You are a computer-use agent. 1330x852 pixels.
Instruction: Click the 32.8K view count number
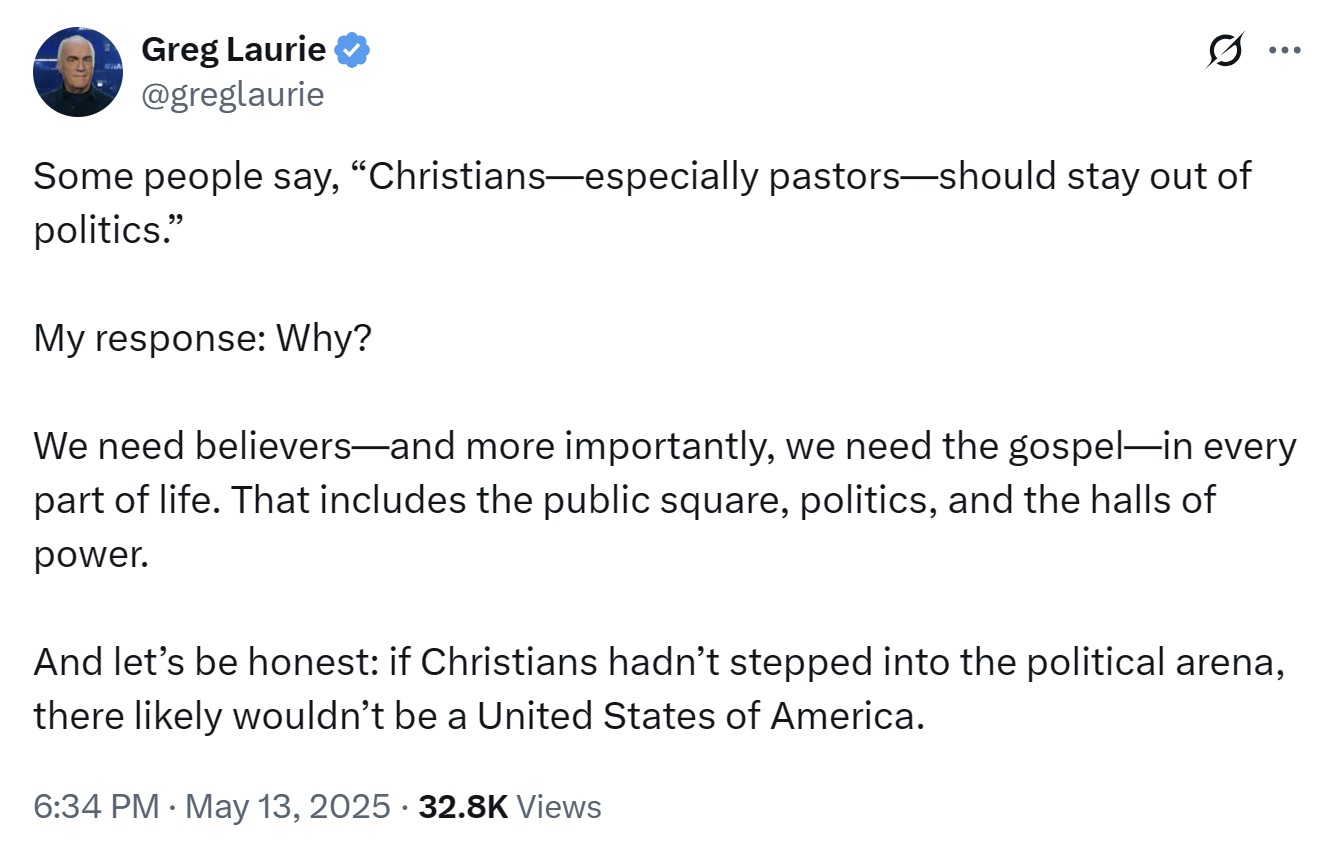(x=464, y=807)
